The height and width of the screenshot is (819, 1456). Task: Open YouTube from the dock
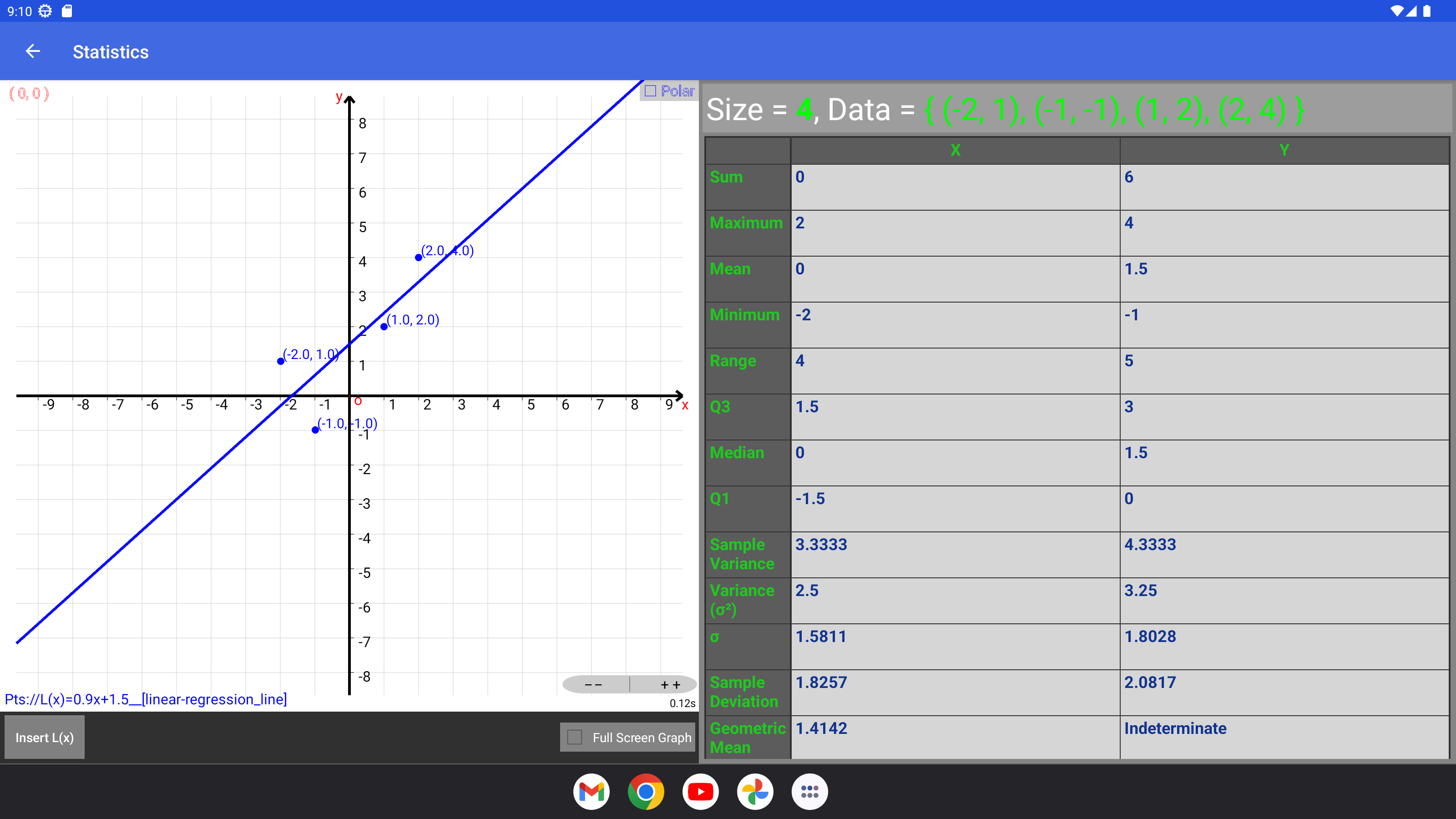(x=700, y=791)
